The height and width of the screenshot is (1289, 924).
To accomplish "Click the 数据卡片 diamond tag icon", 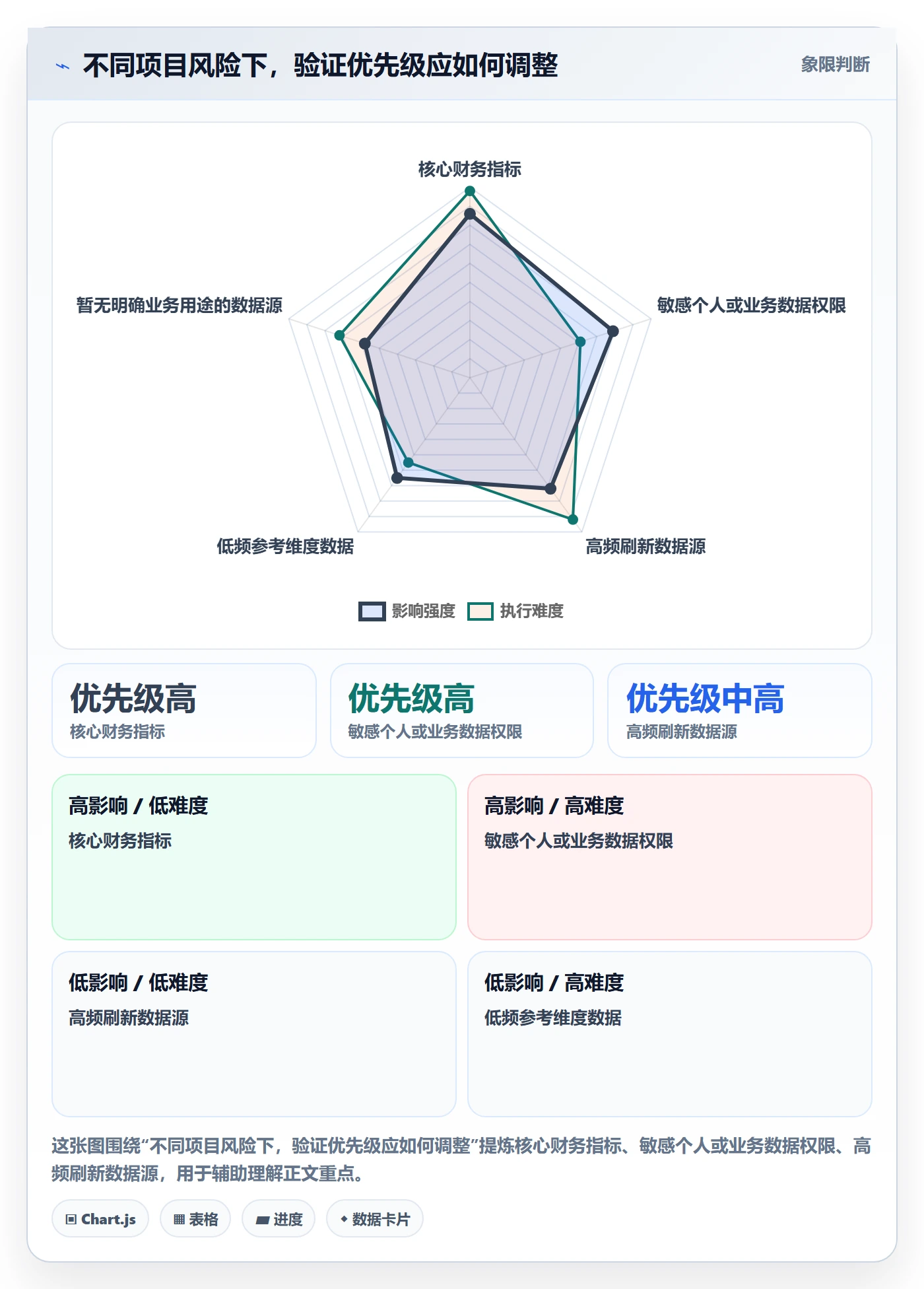I will (x=344, y=1219).
